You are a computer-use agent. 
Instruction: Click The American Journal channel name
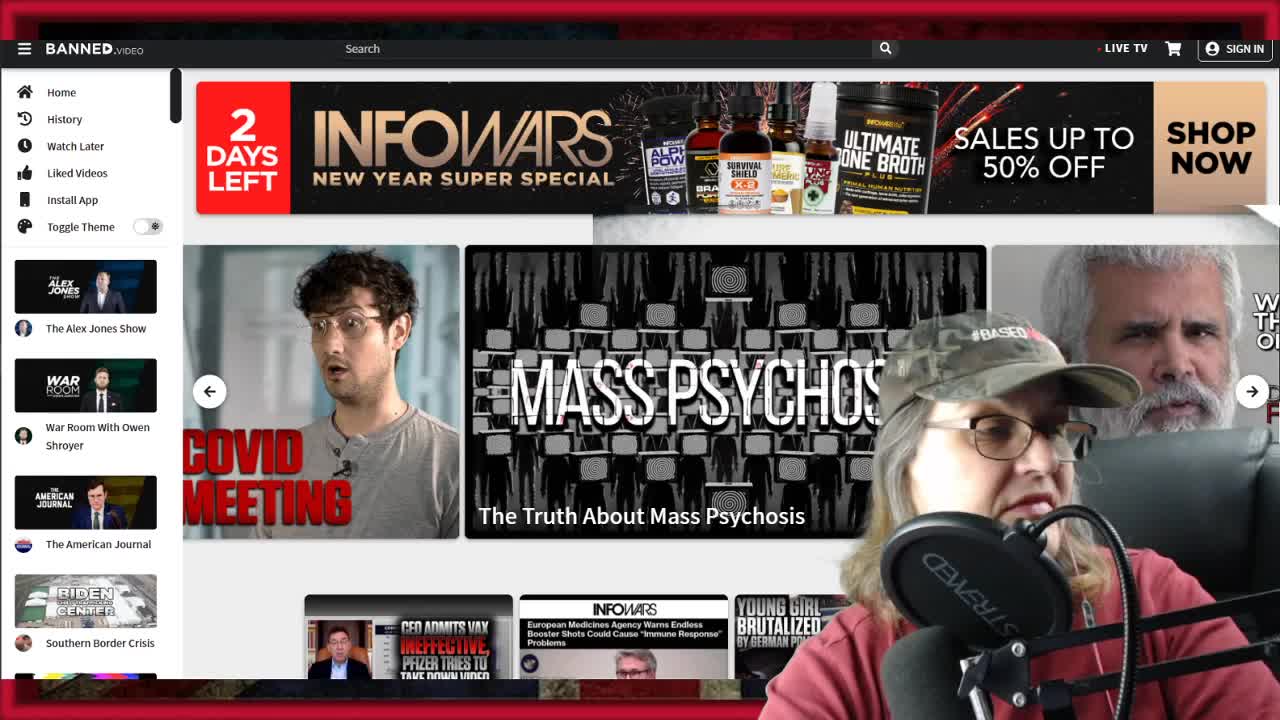click(x=98, y=544)
